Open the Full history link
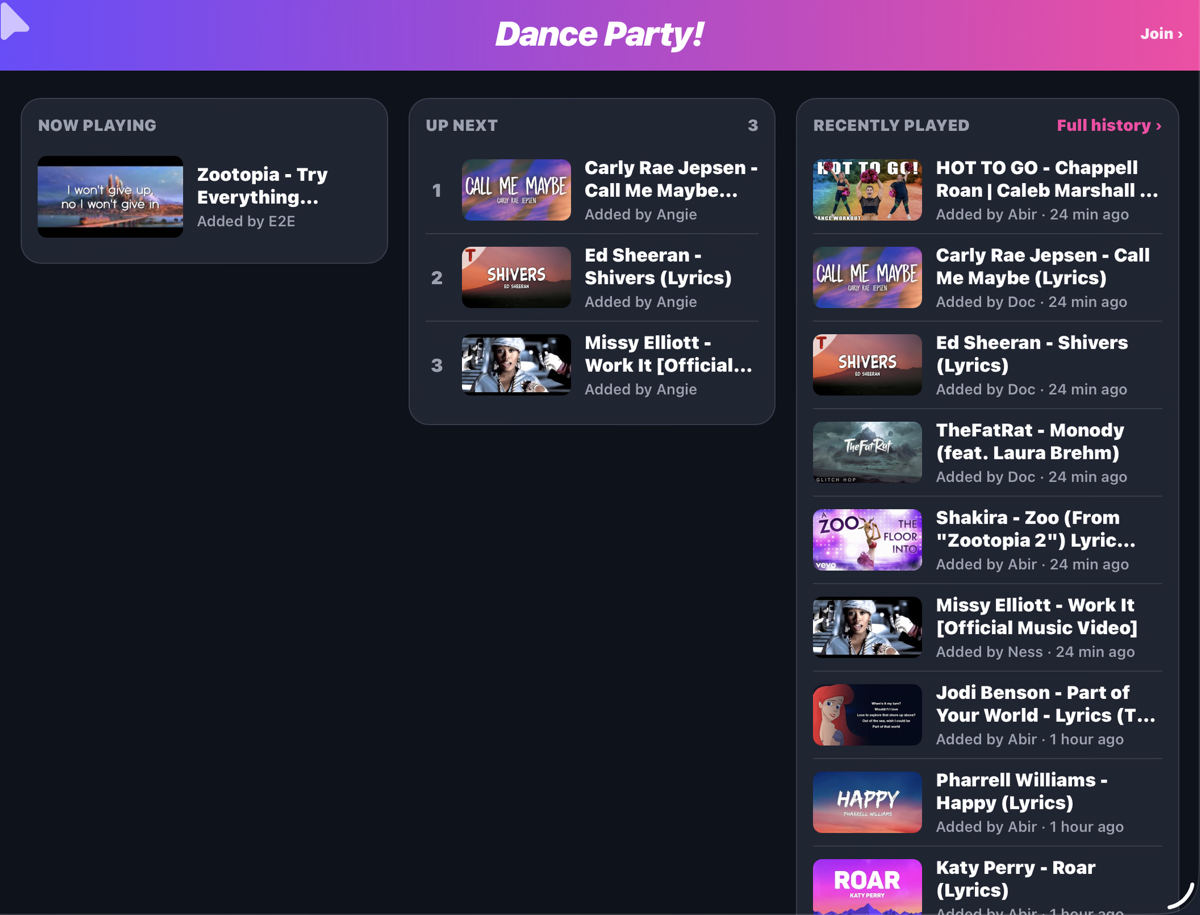Viewport: 1200px width, 915px height. (1109, 126)
